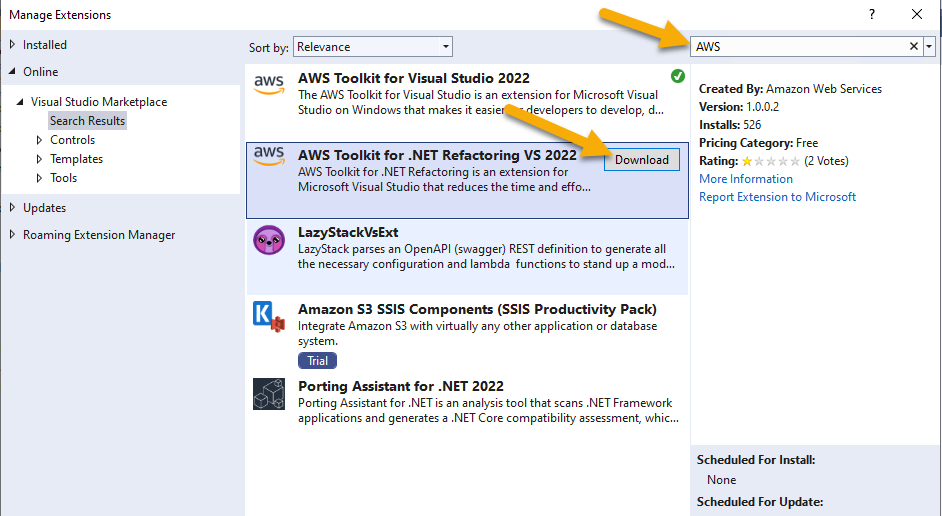This screenshot has width=942, height=516.
Task: Click the Version: 1.0.0.2 text
Action: pos(739,107)
